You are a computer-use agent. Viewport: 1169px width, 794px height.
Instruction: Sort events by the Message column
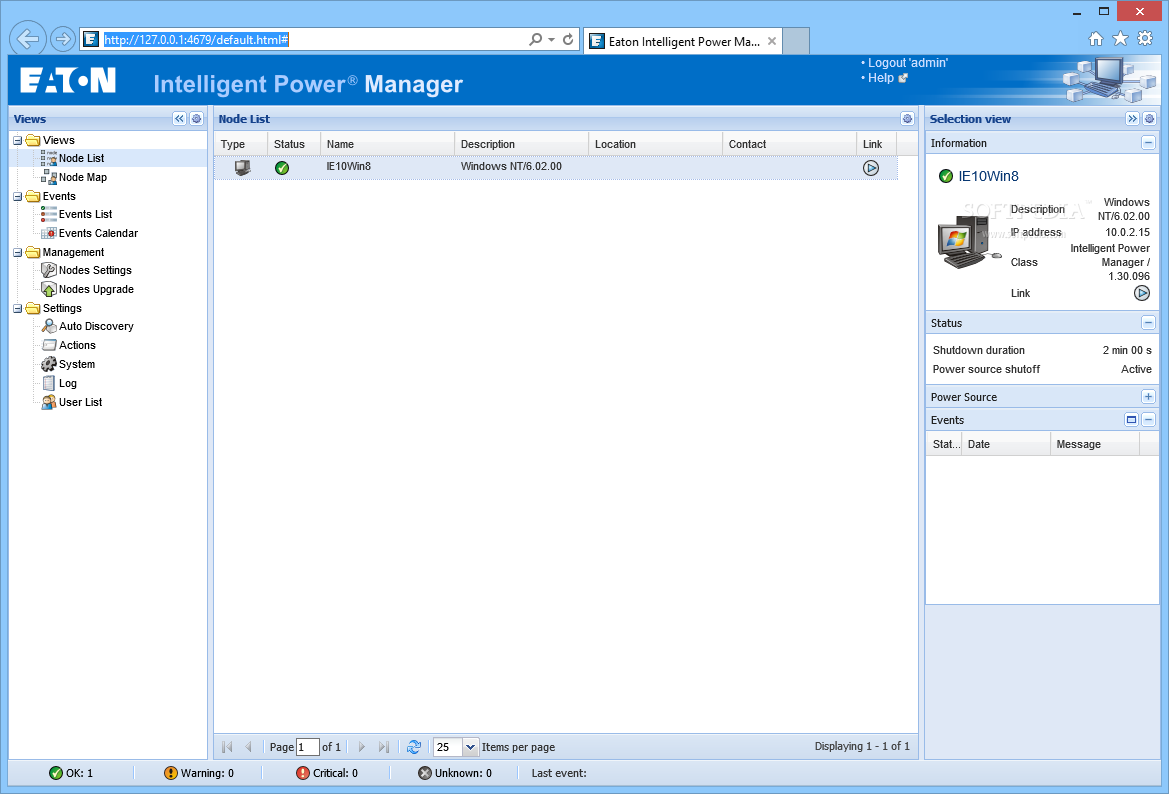point(1094,444)
